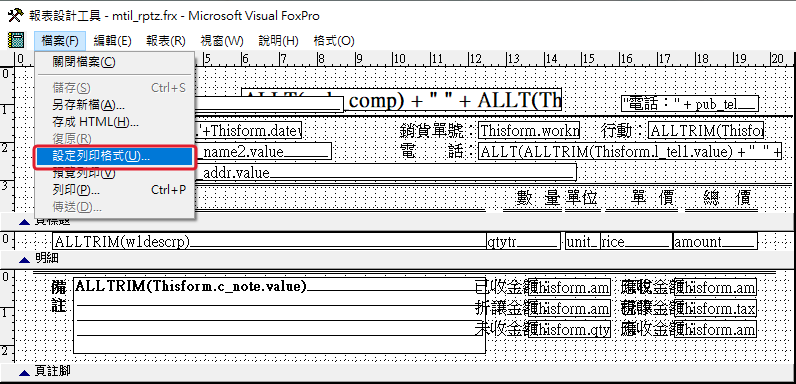
Task: Click the 明細 band bar triangle marker
Action: click(x=24, y=260)
